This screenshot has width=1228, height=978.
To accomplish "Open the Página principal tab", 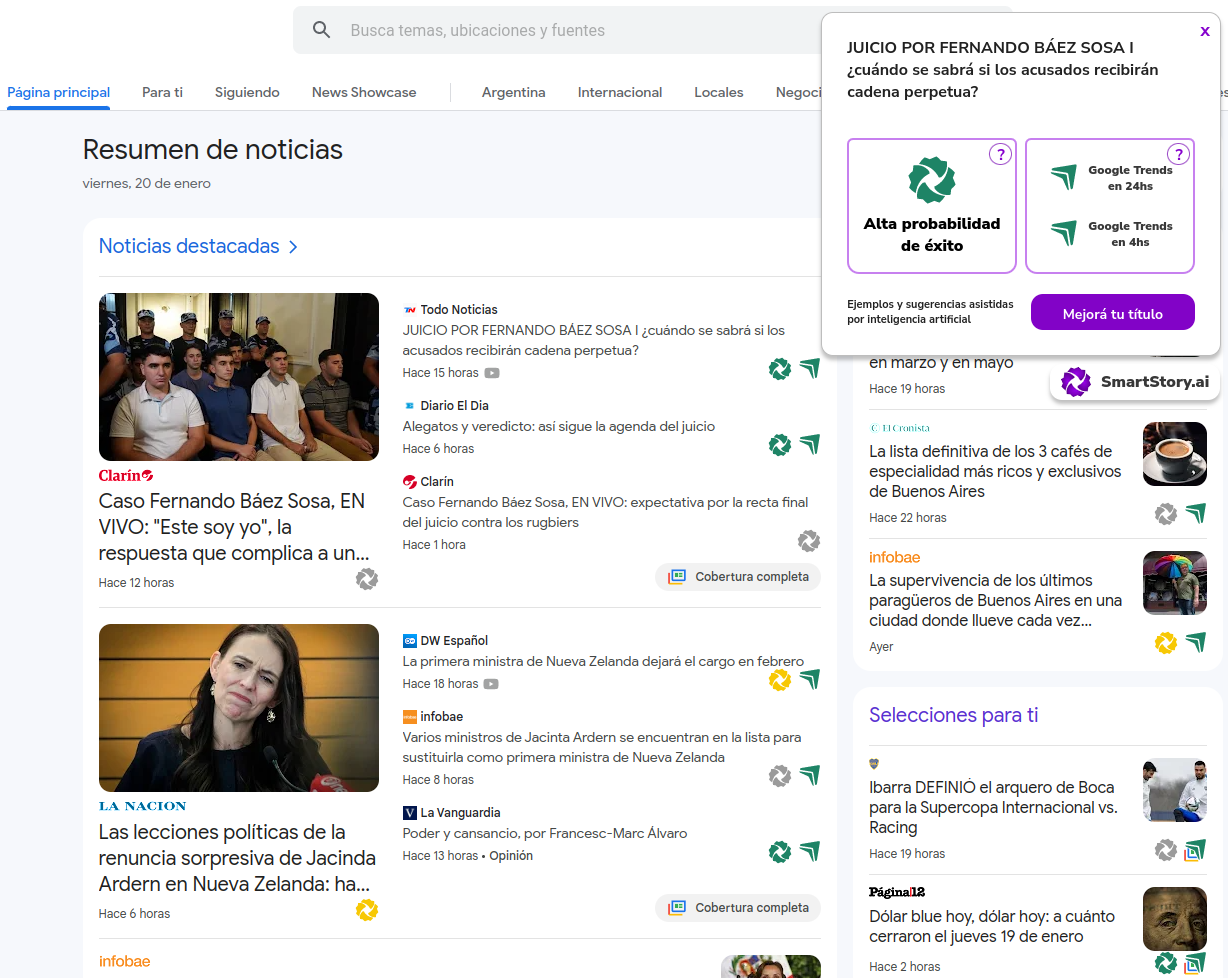I will click(x=59, y=92).
